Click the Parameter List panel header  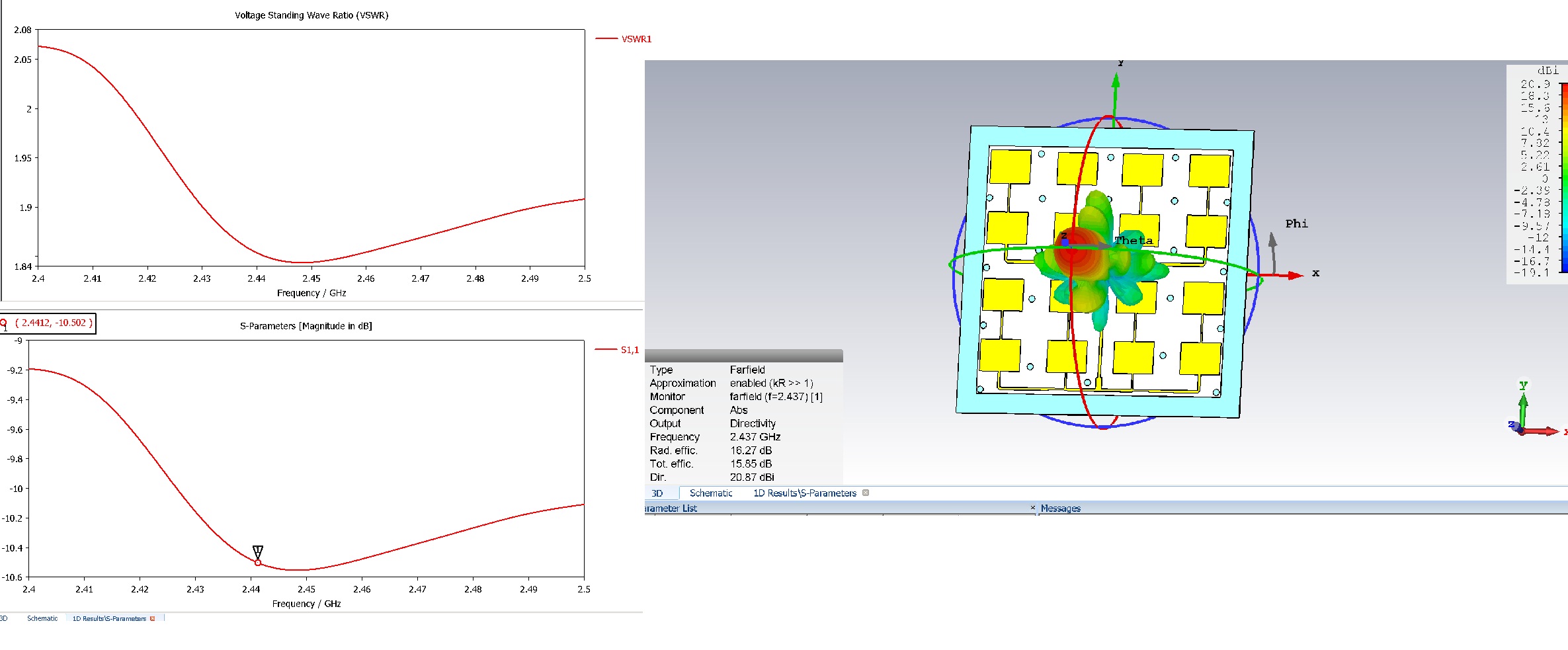click(x=671, y=508)
